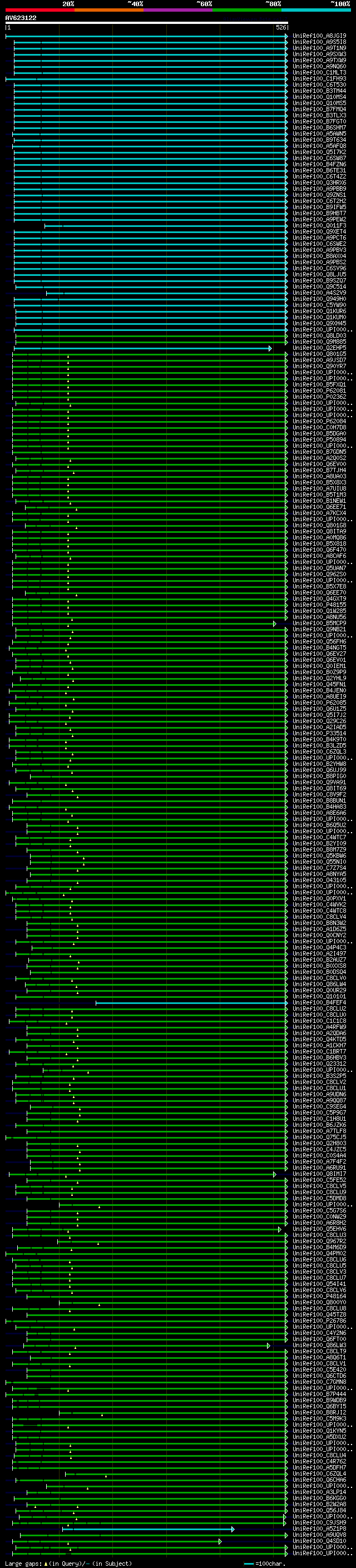Open hit UniRef100_Q10101
356x1568 pixels.
pos(319,996)
